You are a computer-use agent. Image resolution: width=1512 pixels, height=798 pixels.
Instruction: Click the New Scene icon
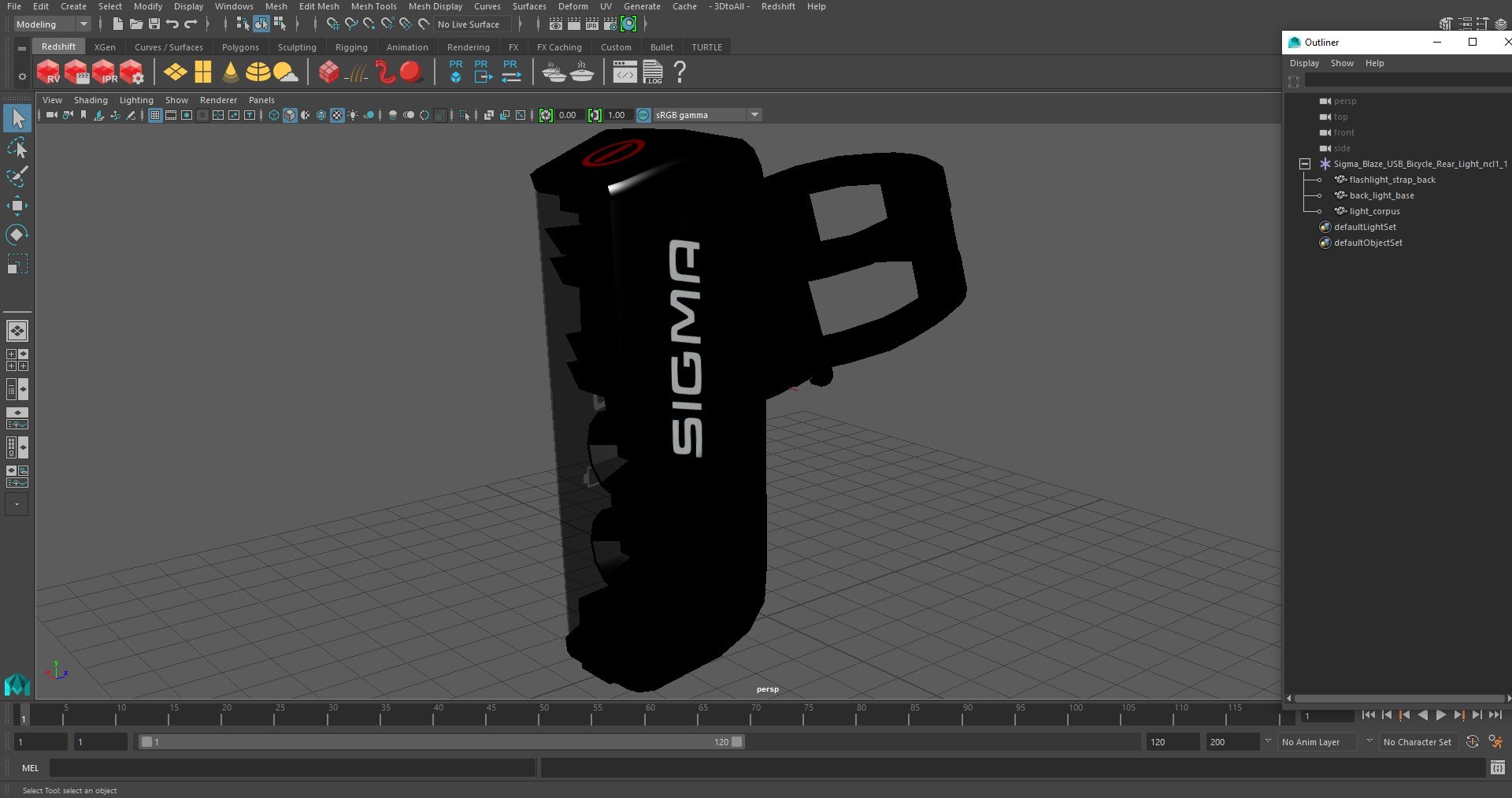click(x=117, y=24)
